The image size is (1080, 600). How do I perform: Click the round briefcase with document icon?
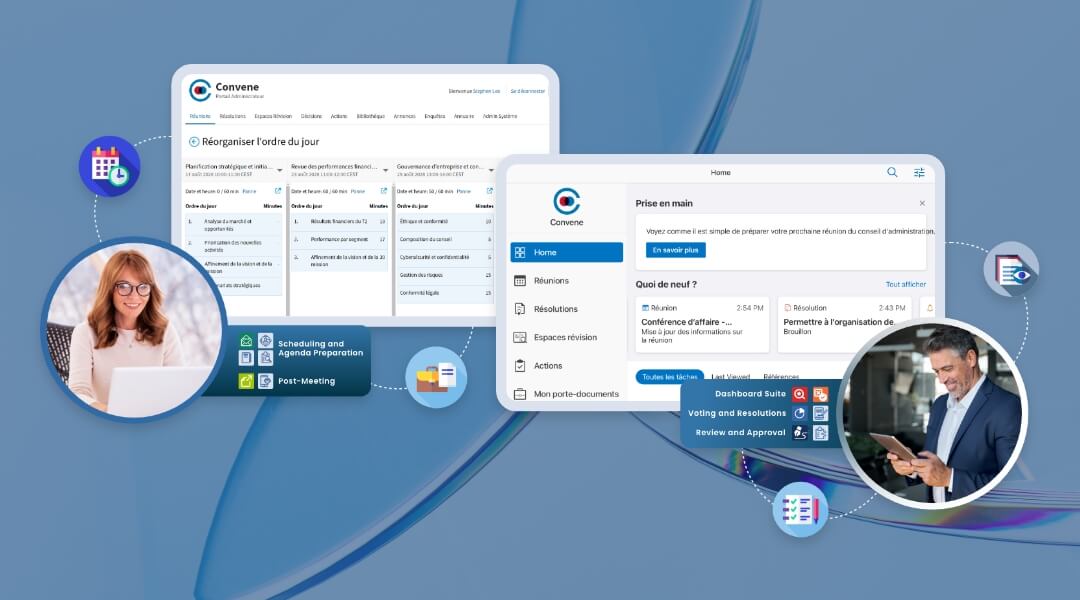pyautogui.click(x=436, y=377)
